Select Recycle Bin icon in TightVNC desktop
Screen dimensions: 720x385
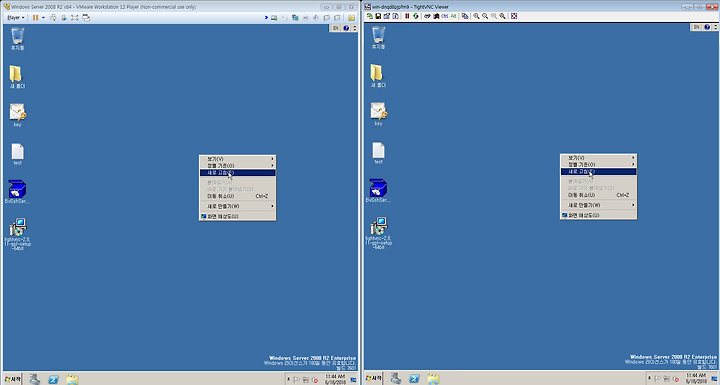378,37
